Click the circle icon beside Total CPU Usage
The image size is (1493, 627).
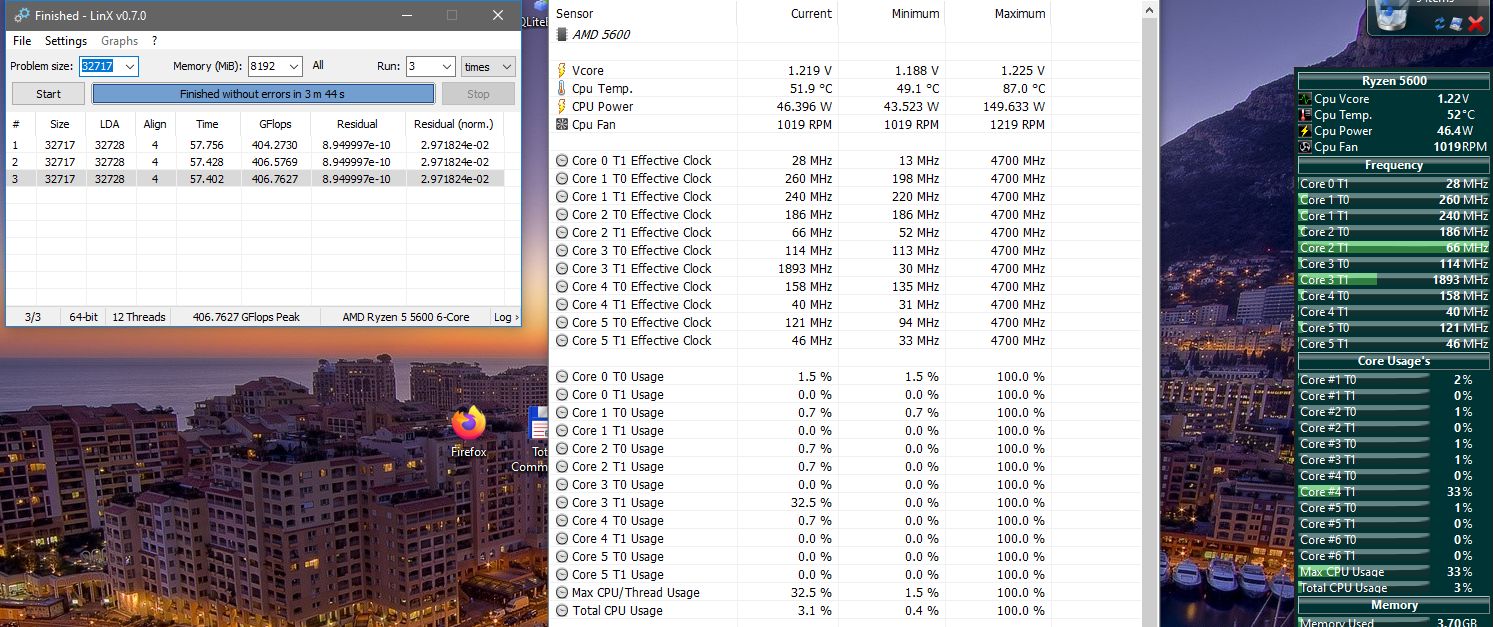[562, 611]
